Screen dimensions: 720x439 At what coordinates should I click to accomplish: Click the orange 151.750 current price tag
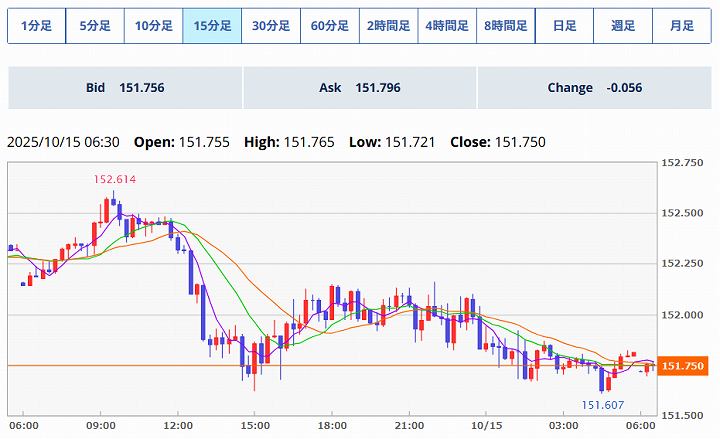pos(685,366)
